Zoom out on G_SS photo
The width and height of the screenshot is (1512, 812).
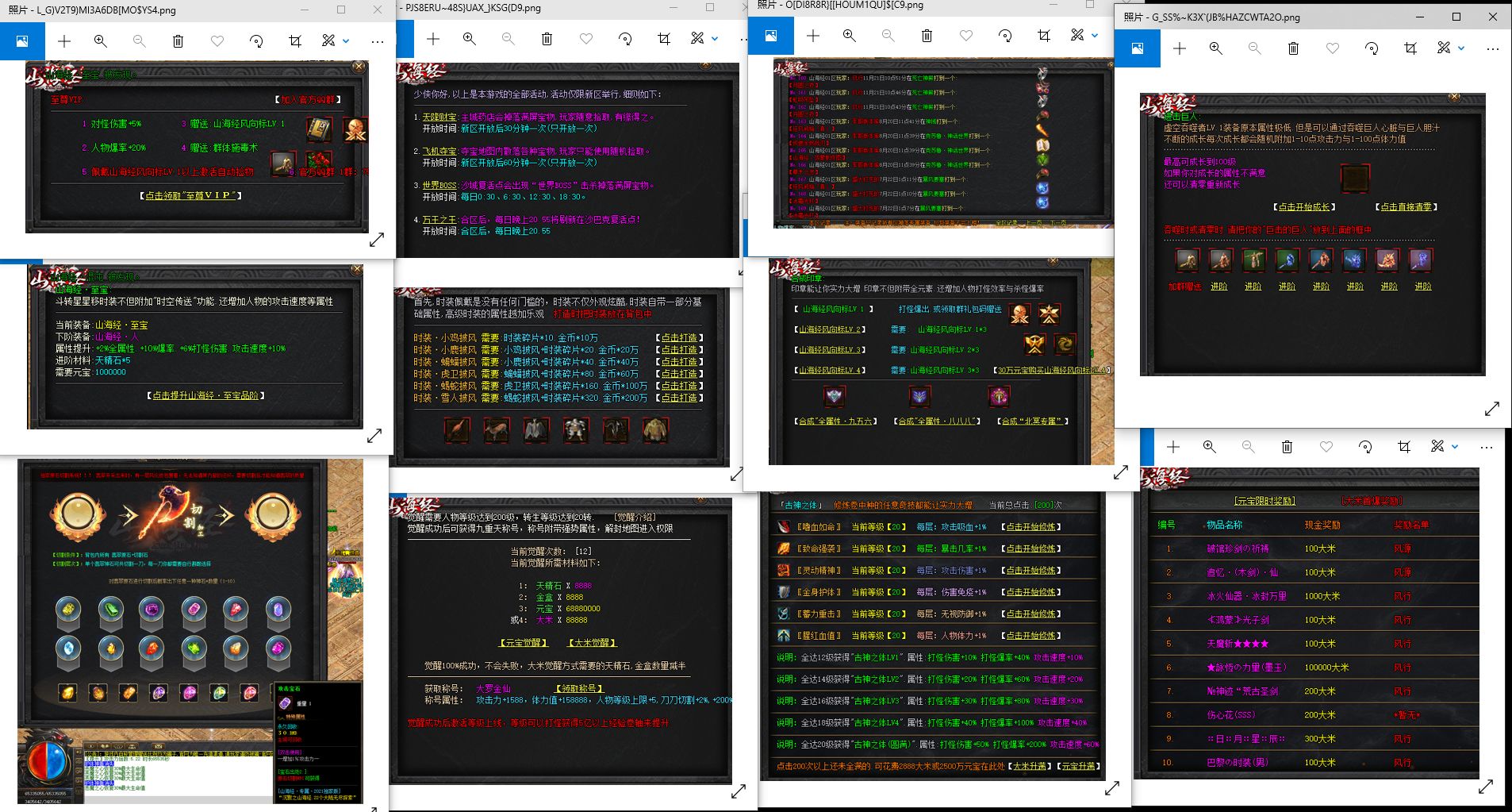[1254, 48]
